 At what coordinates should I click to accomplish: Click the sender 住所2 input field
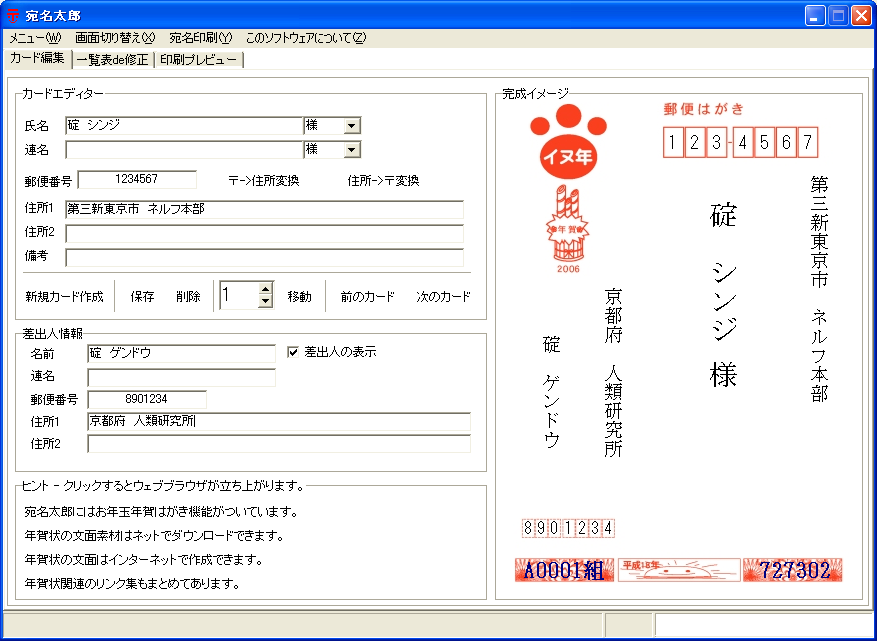(x=279, y=444)
